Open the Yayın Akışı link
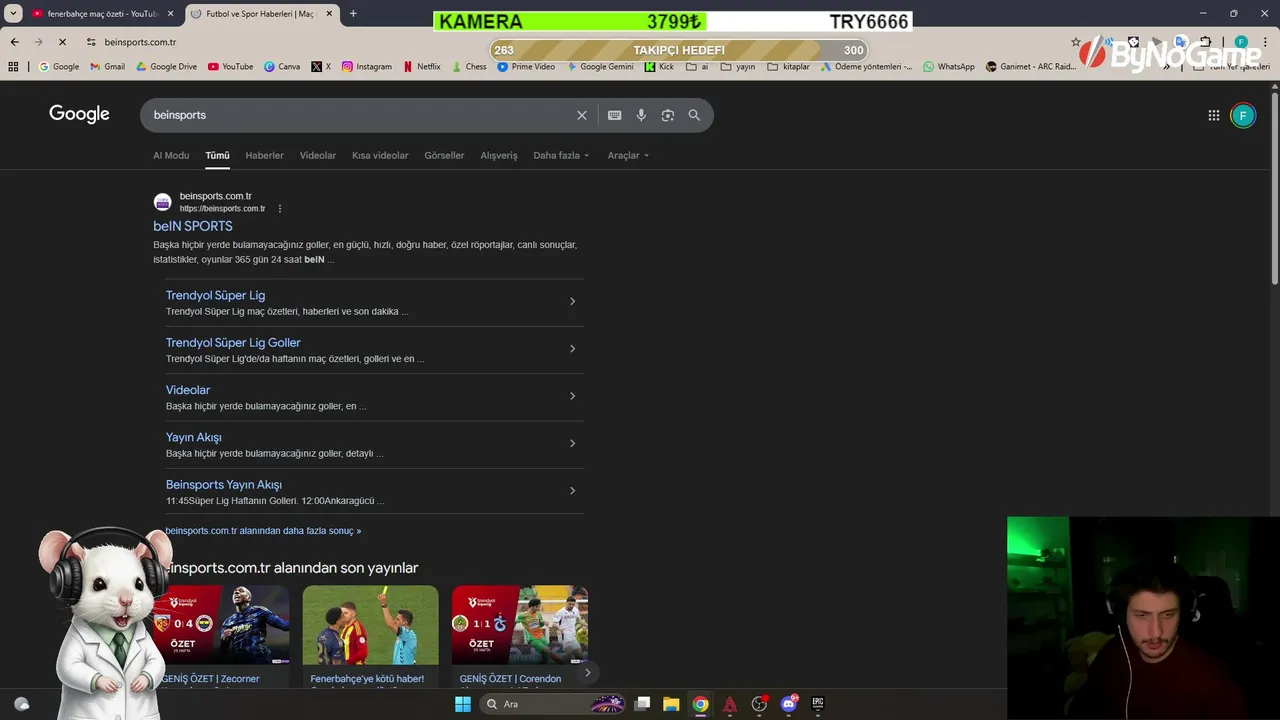Image resolution: width=1280 pixels, height=720 pixels. tap(194, 437)
